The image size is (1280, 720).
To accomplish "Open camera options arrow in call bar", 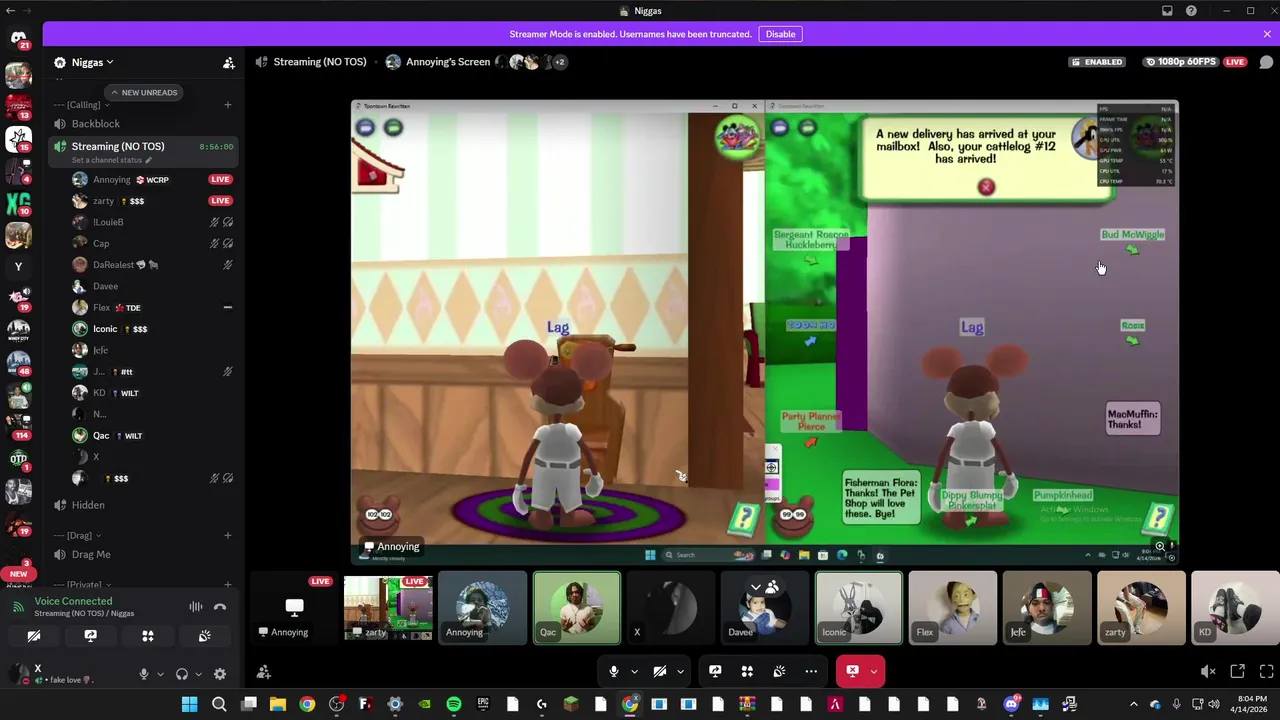I will pos(680,671).
